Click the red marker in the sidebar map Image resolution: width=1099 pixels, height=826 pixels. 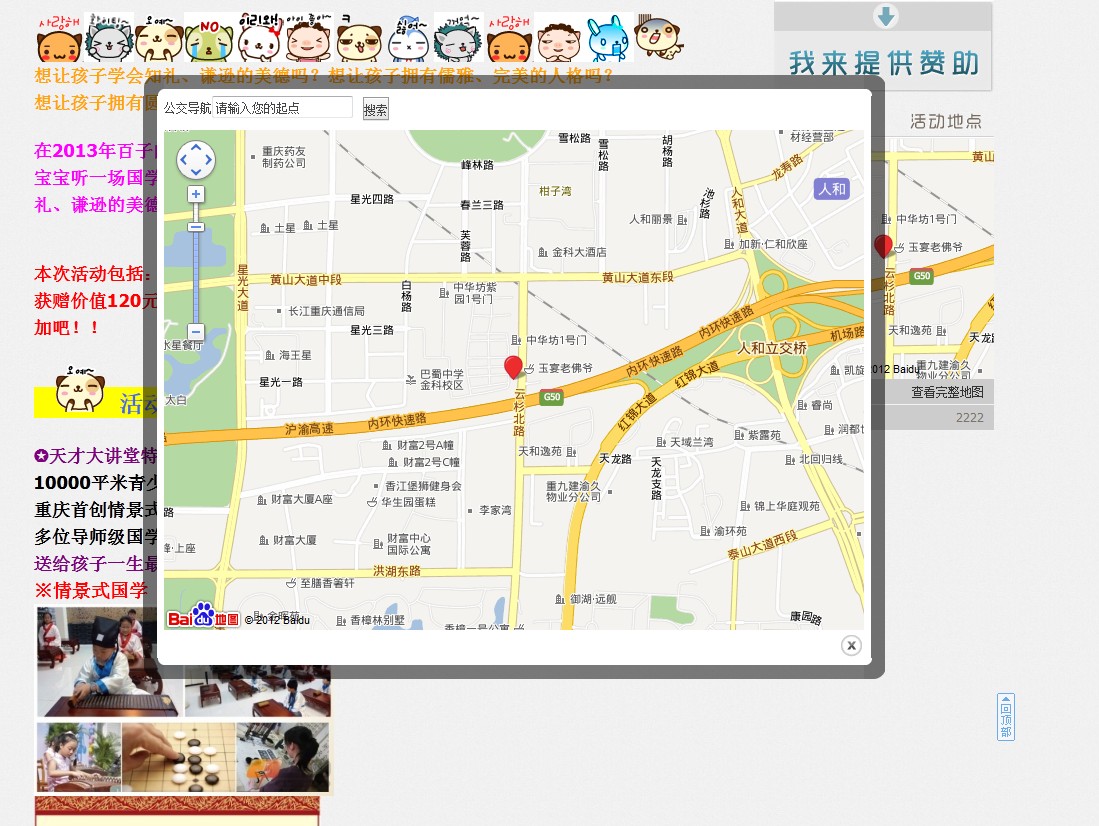tap(883, 246)
